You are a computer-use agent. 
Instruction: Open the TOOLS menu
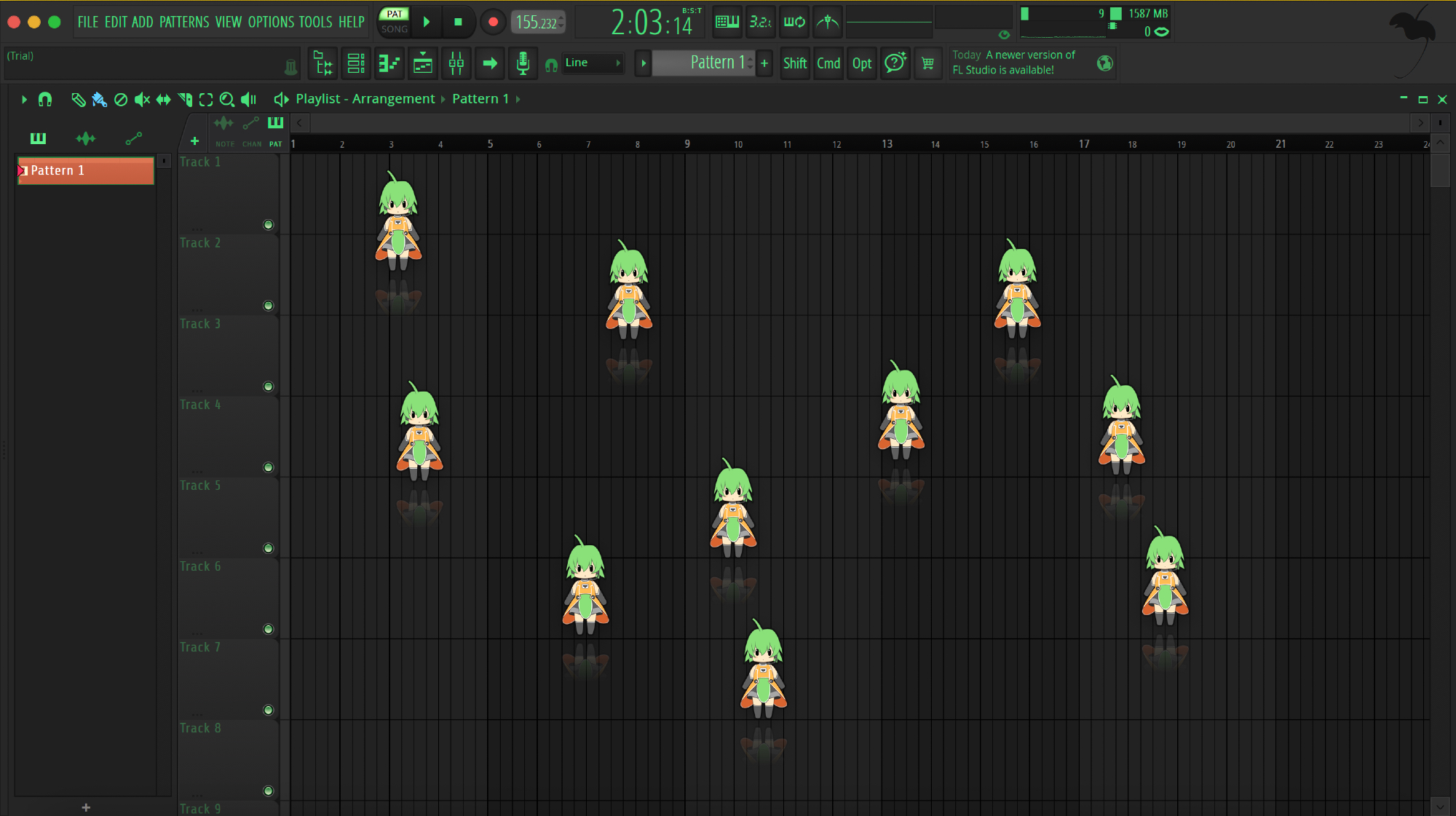click(315, 22)
